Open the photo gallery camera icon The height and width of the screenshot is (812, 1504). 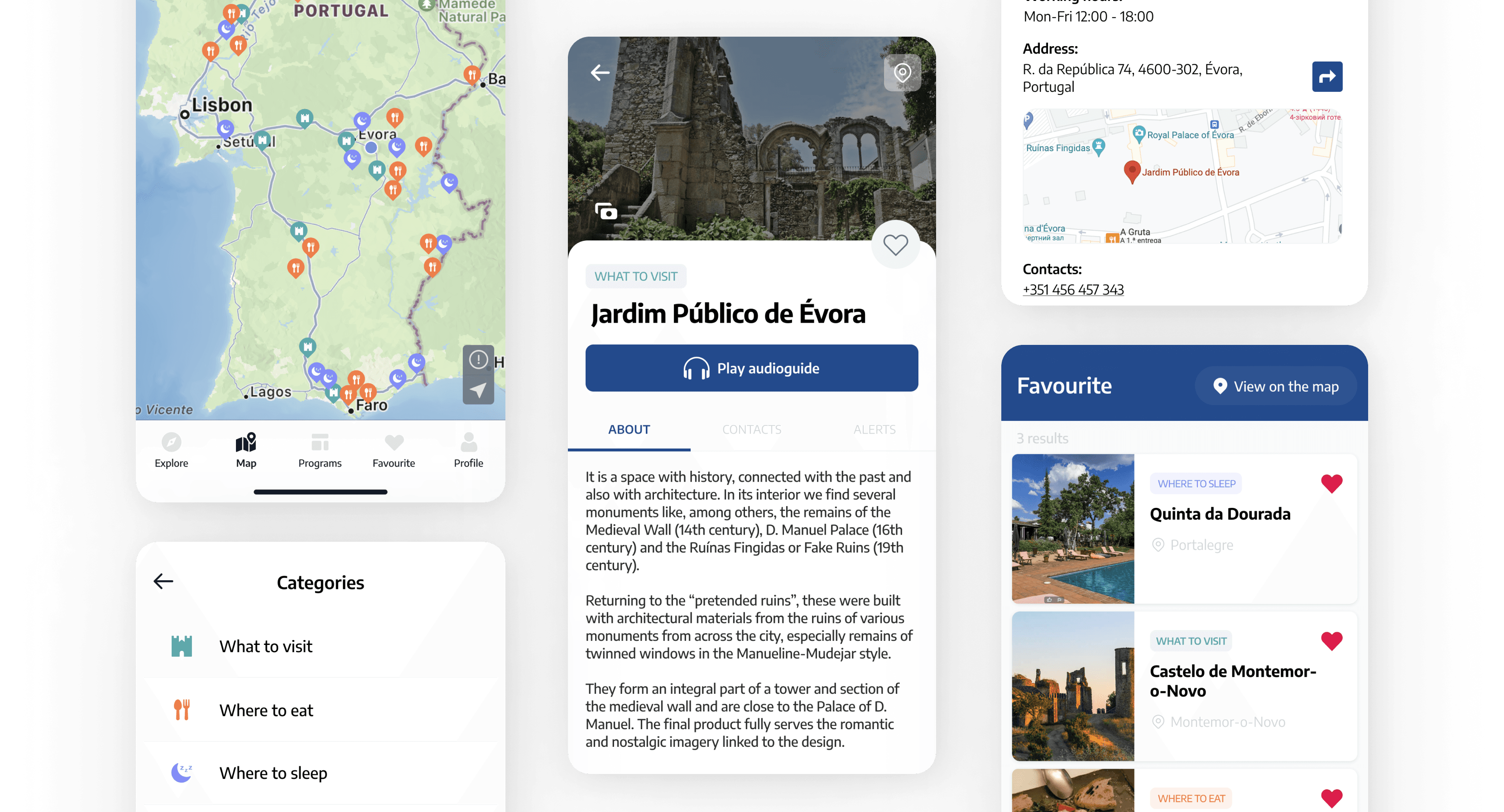tap(606, 210)
